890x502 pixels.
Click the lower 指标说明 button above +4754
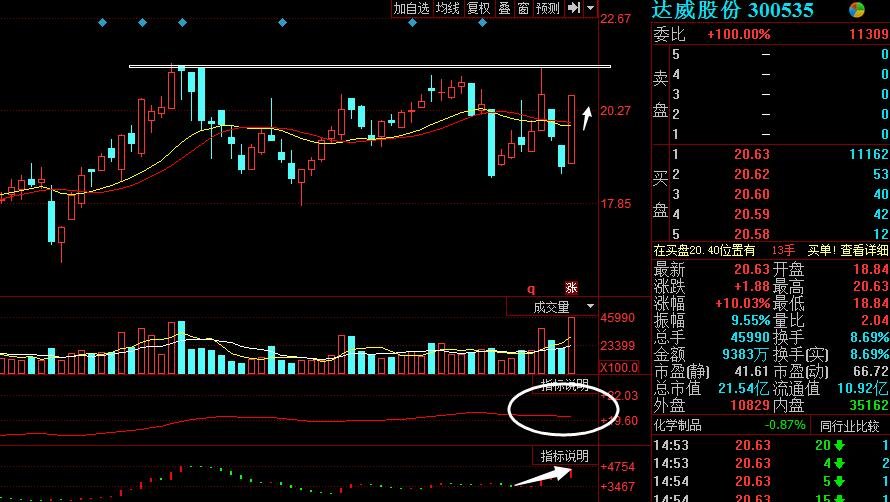[564, 455]
